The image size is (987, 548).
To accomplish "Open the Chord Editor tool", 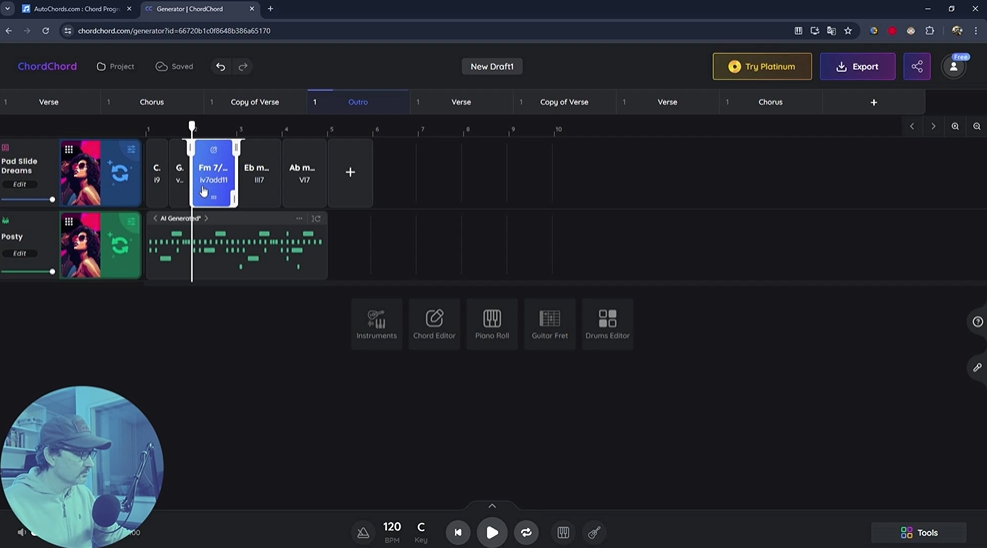I will click(434, 323).
